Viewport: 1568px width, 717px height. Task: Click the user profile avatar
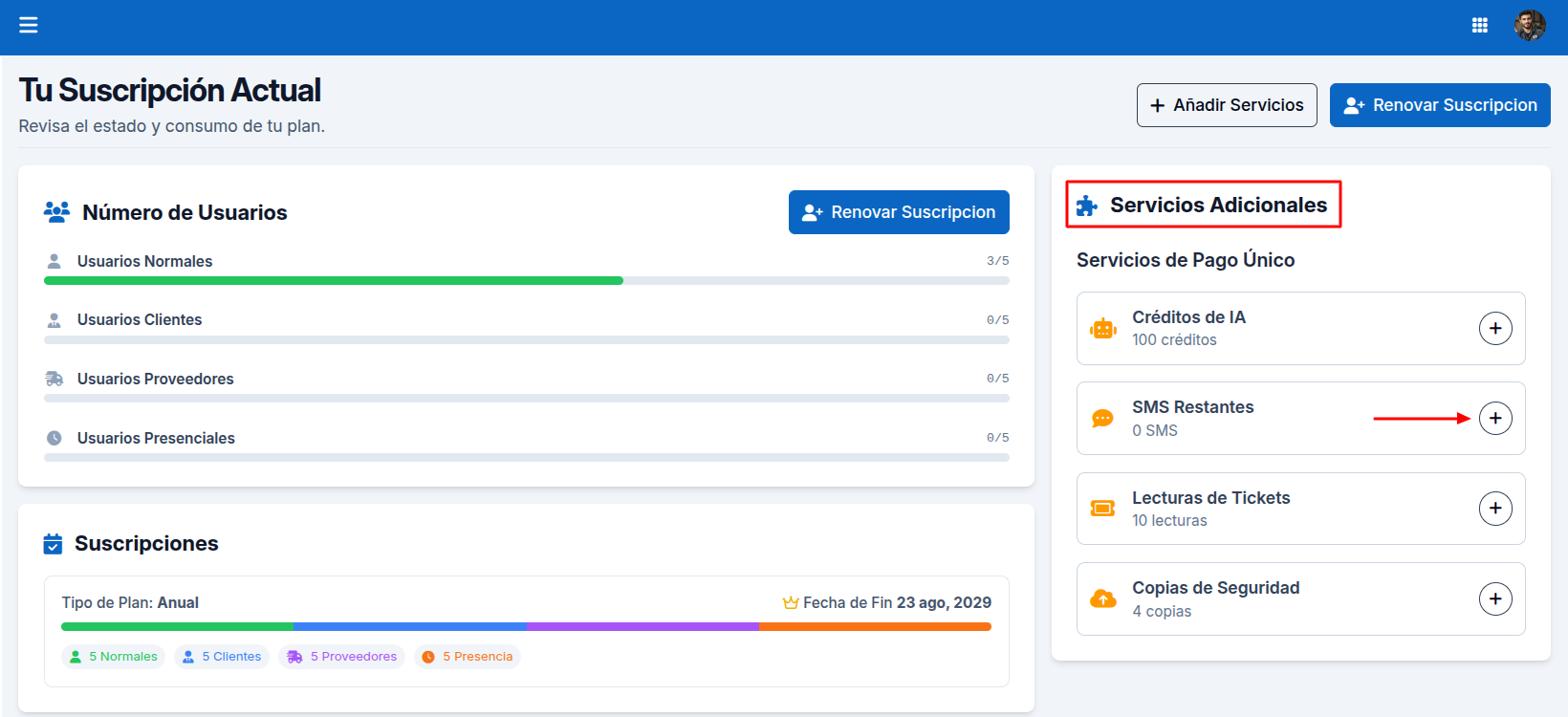(1529, 26)
